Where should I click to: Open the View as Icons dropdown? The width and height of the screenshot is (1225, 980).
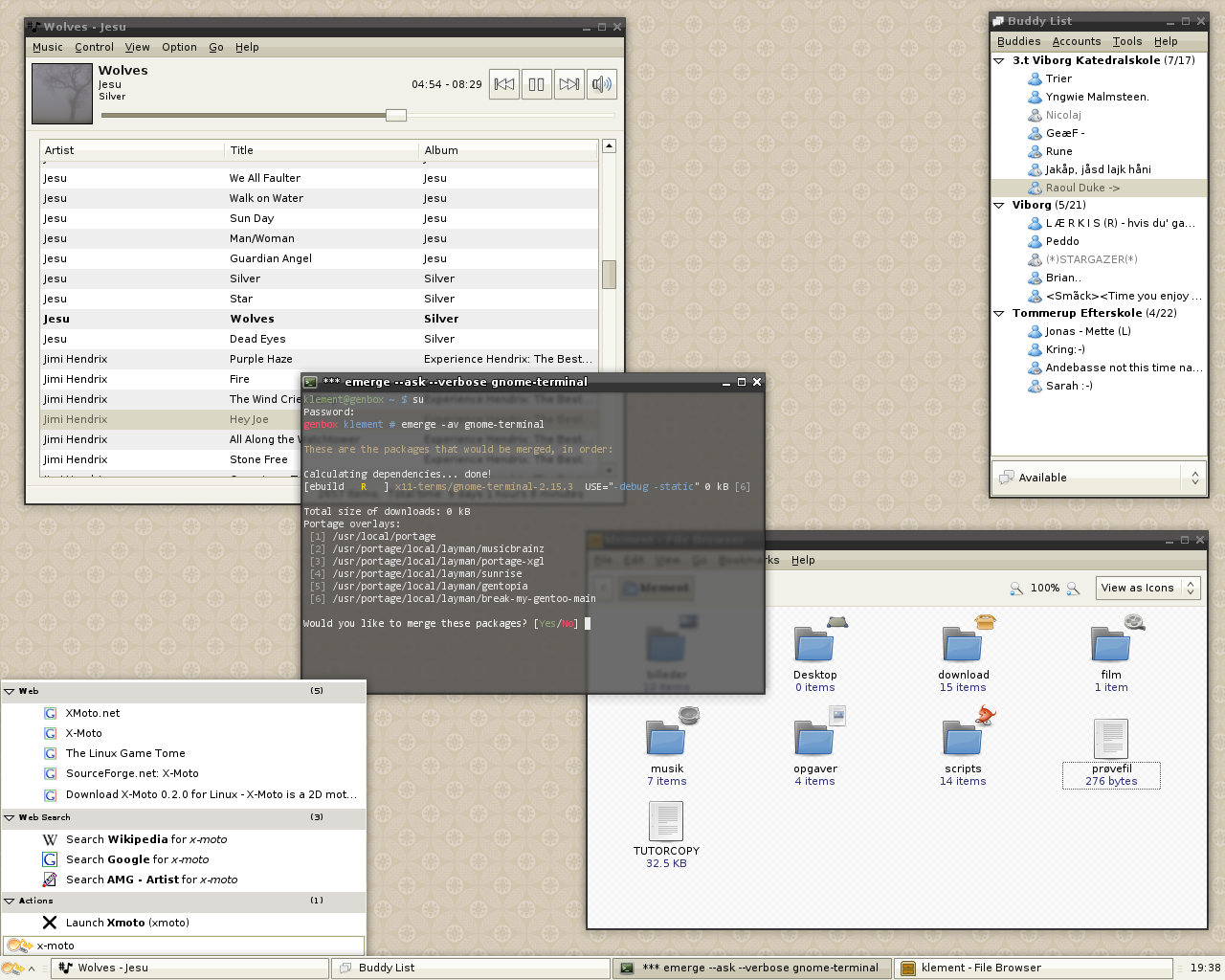click(x=1148, y=588)
